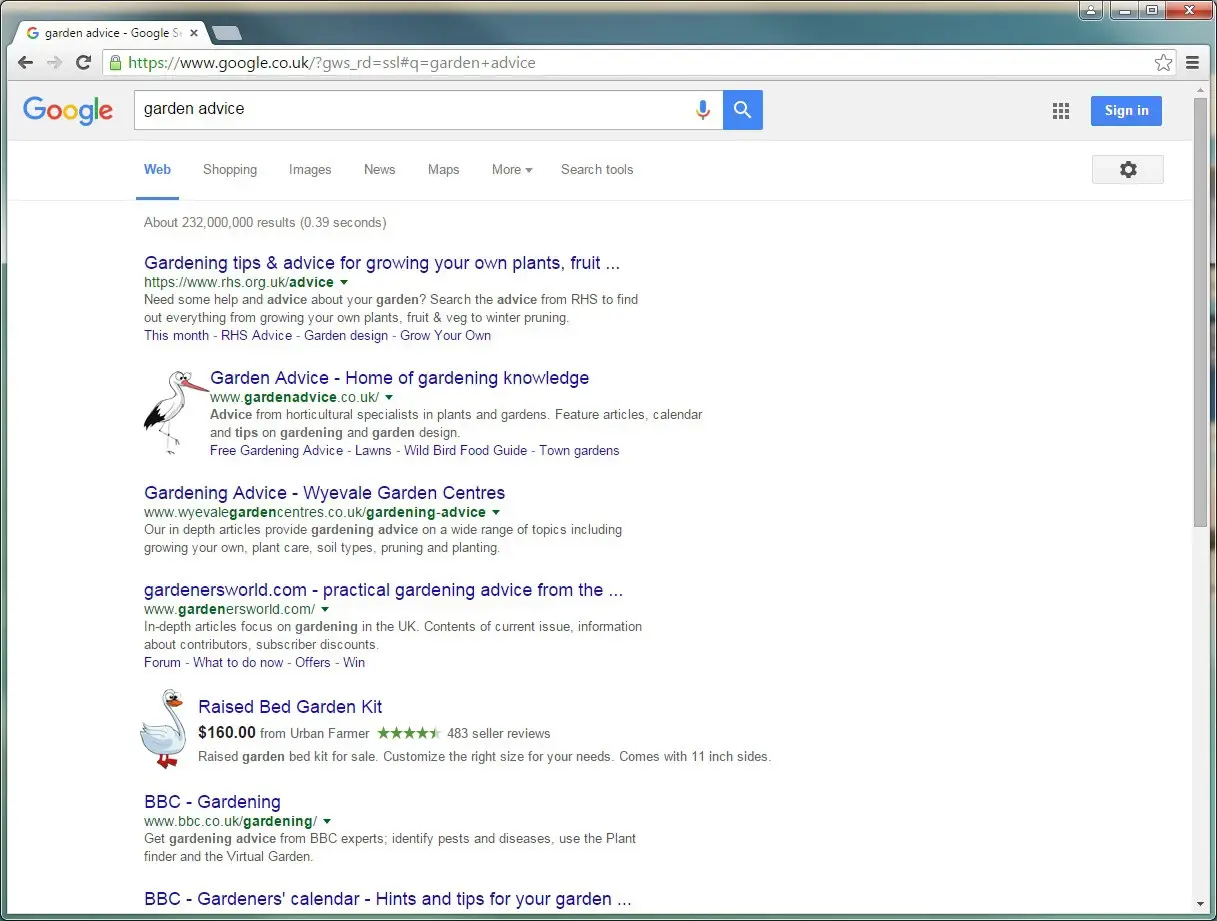Expand arrow next to bbc.co.uk/gardening URL
1217x921 pixels.
click(327, 822)
